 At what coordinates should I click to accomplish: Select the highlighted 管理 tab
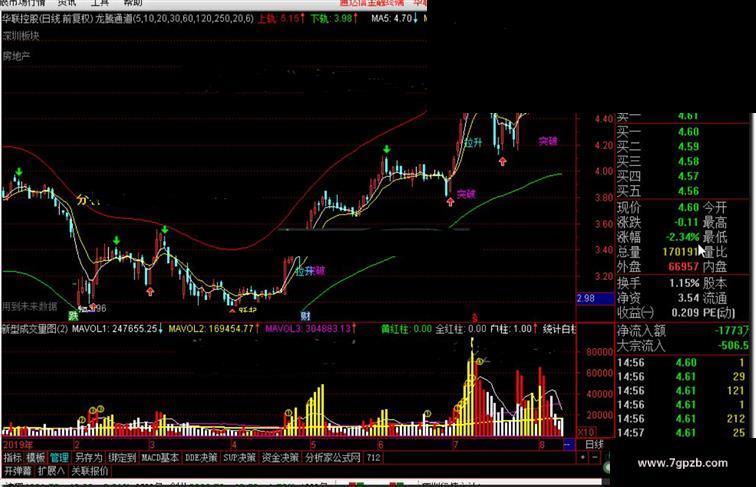coord(59,458)
